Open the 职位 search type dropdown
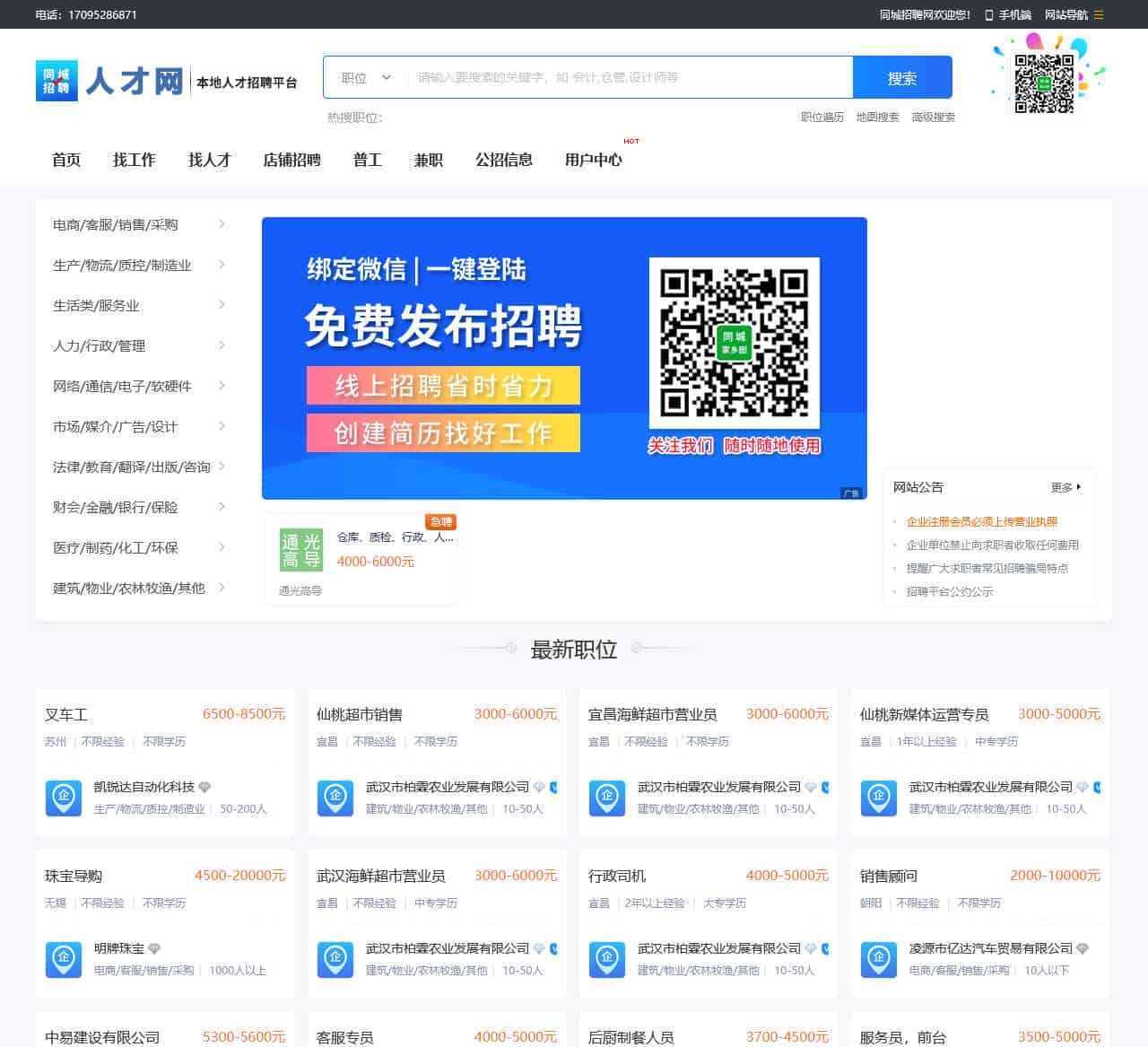 [366, 78]
